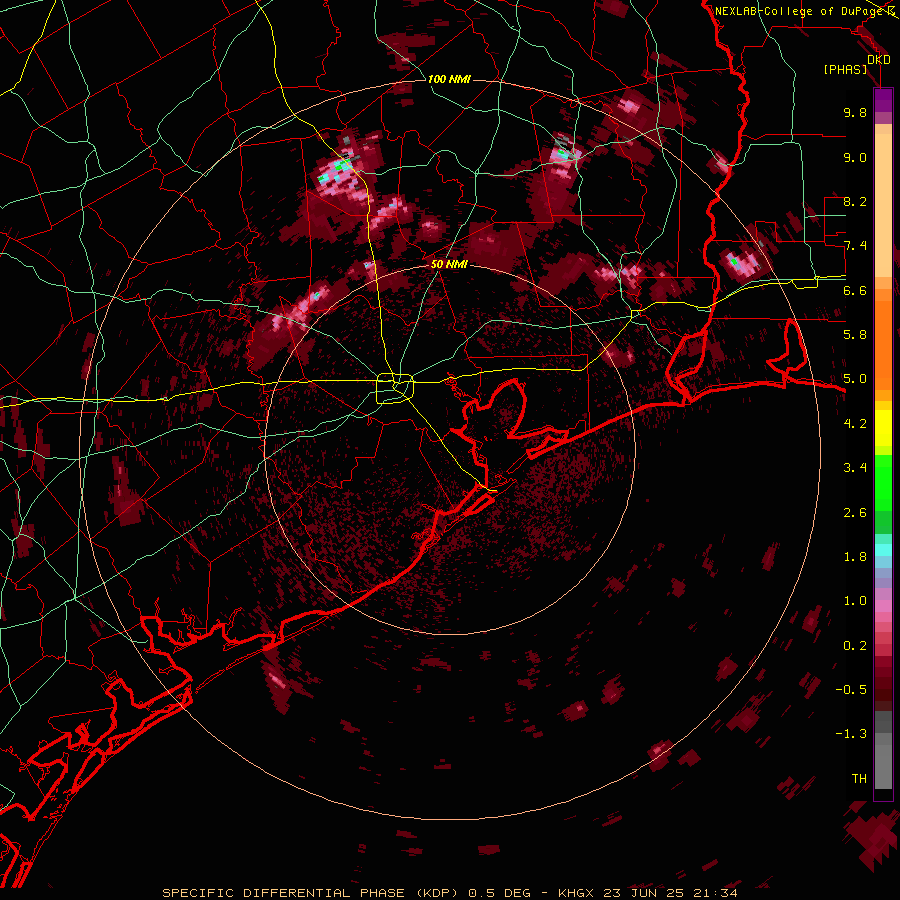900x900 pixels.
Task: Click the 4.2 legend value
Action: [855, 424]
